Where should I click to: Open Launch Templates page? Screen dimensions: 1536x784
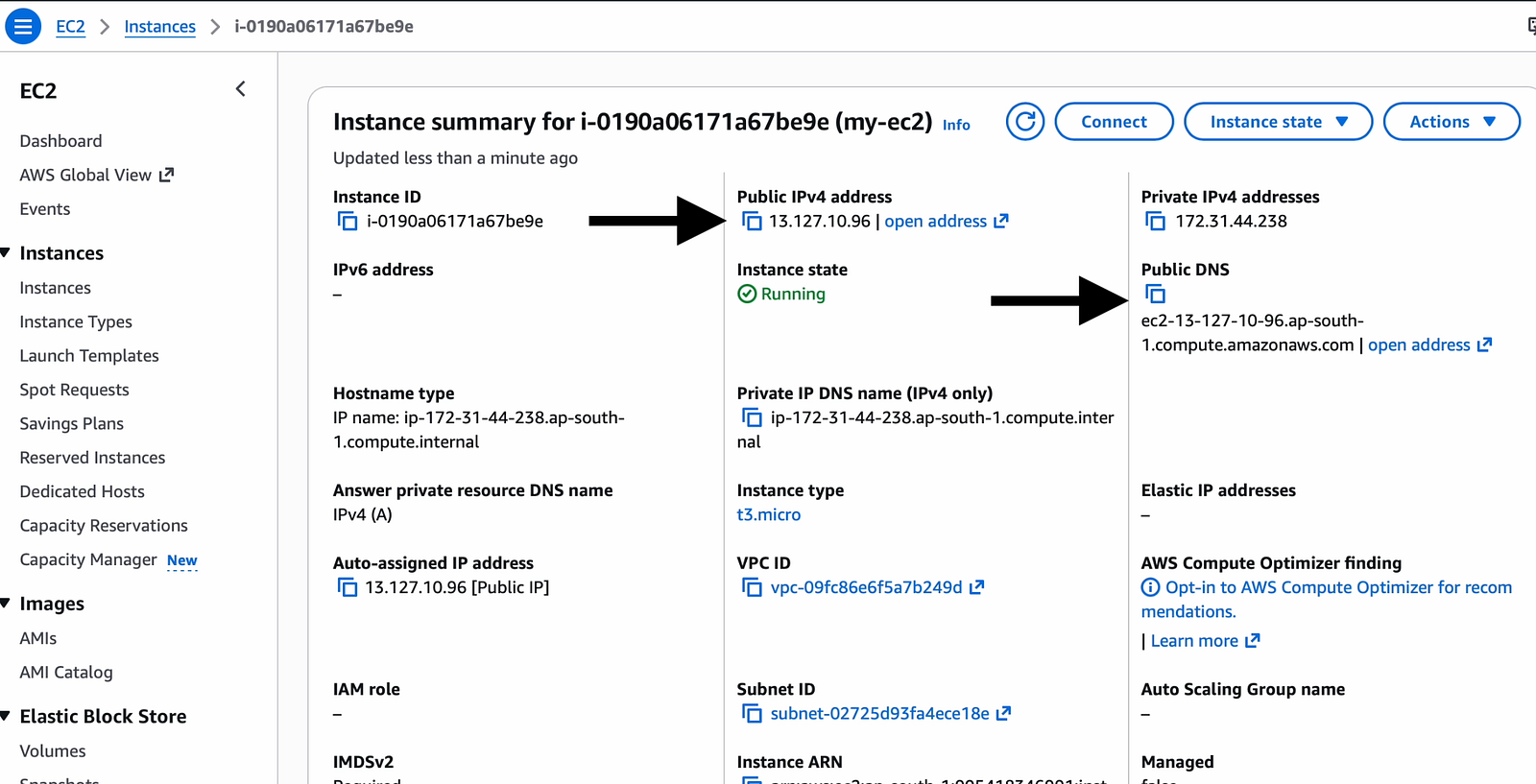click(x=89, y=356)
